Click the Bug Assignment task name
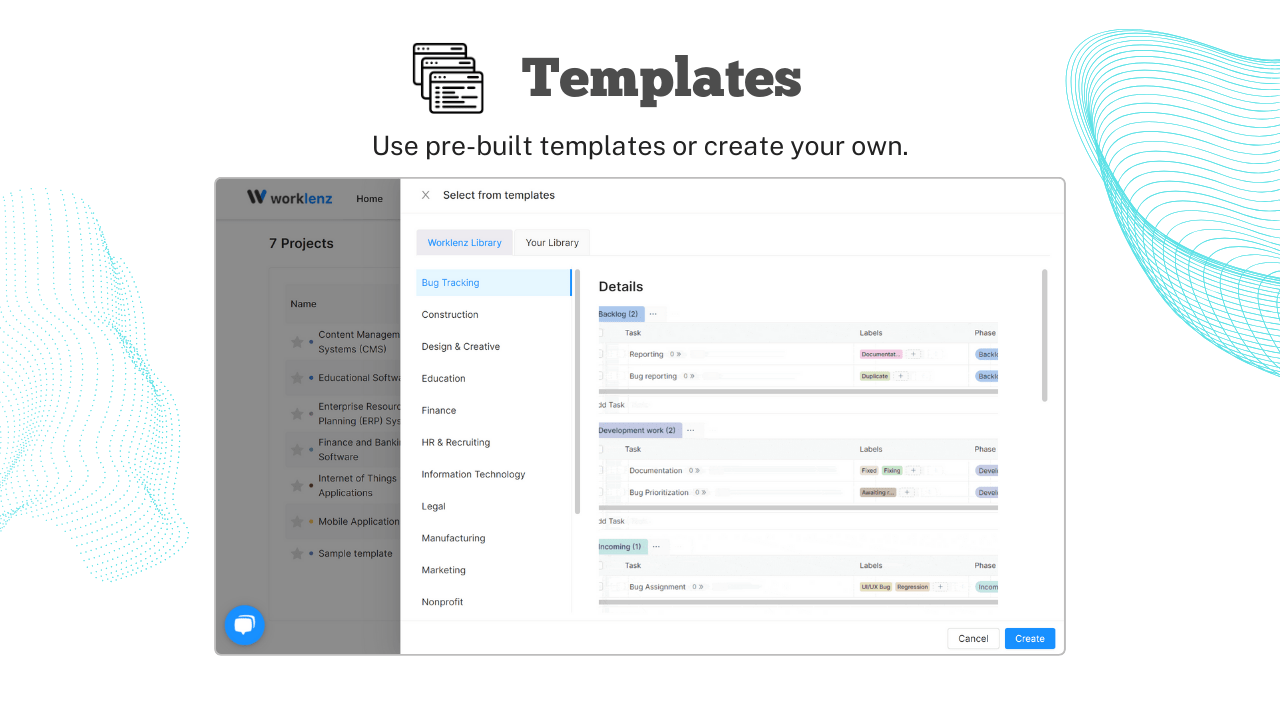This screenshot has width=1280, height=720. pyautogui.click(x=657, y=587)
